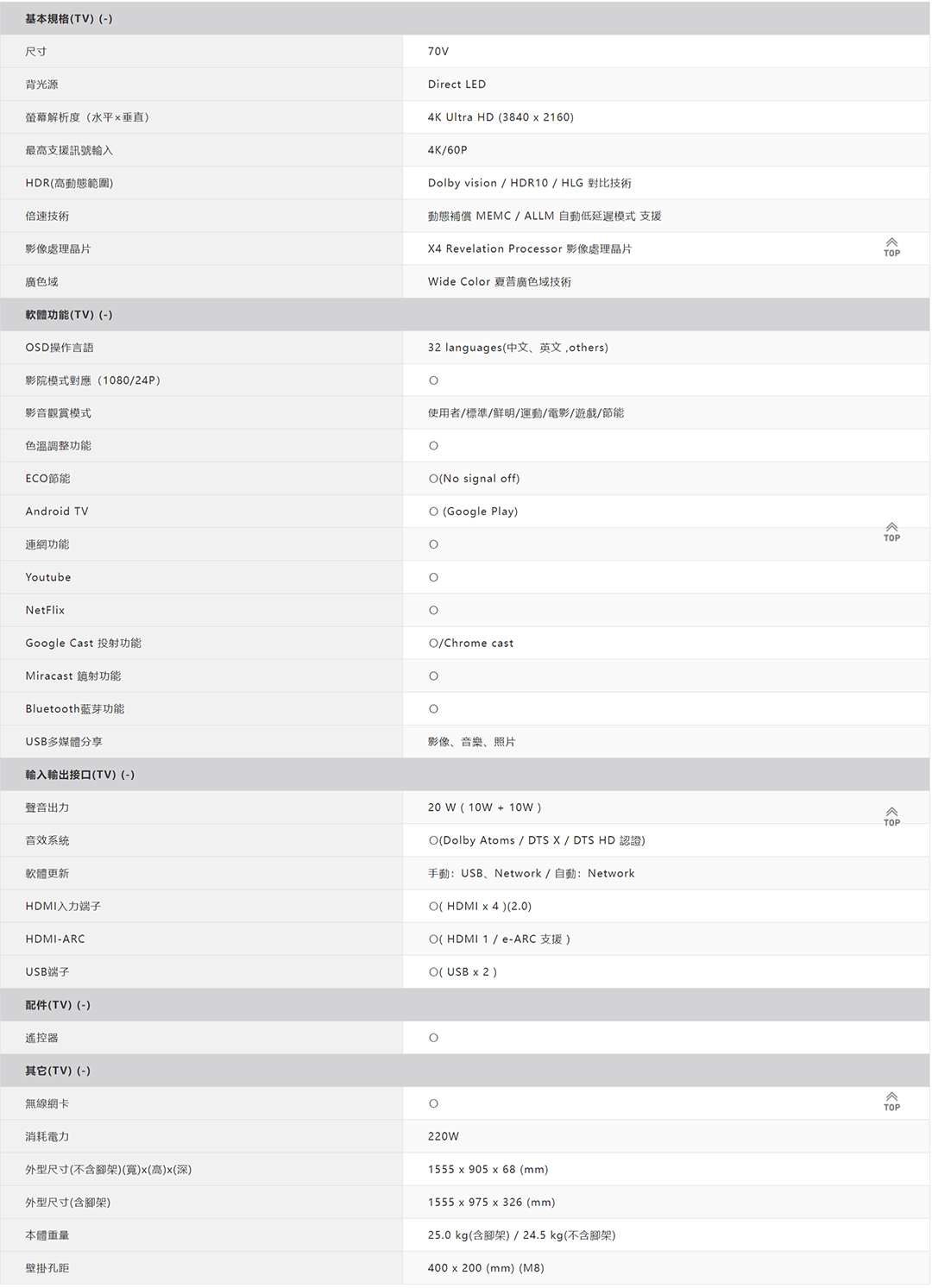Click the 4K/60P value
Image resolution: width=932 pixels, height=1288 pixels.
coord(447,150)
